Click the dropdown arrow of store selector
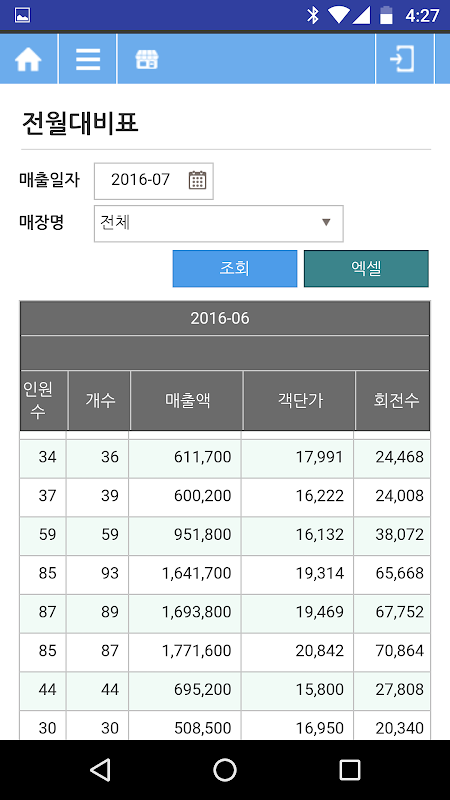Image resolution: width=450 pixels, height=800 pixels. pyautogui.click(x=327, y=222)
